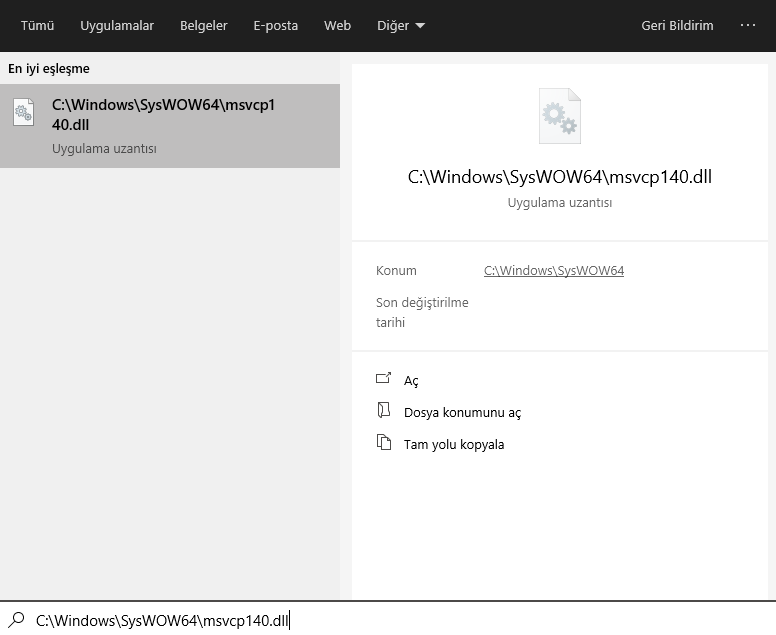This screenshot has width=776, height=635.
Task: Expand the Diğer dropdown menu
Action: click(x=401, y=25)
